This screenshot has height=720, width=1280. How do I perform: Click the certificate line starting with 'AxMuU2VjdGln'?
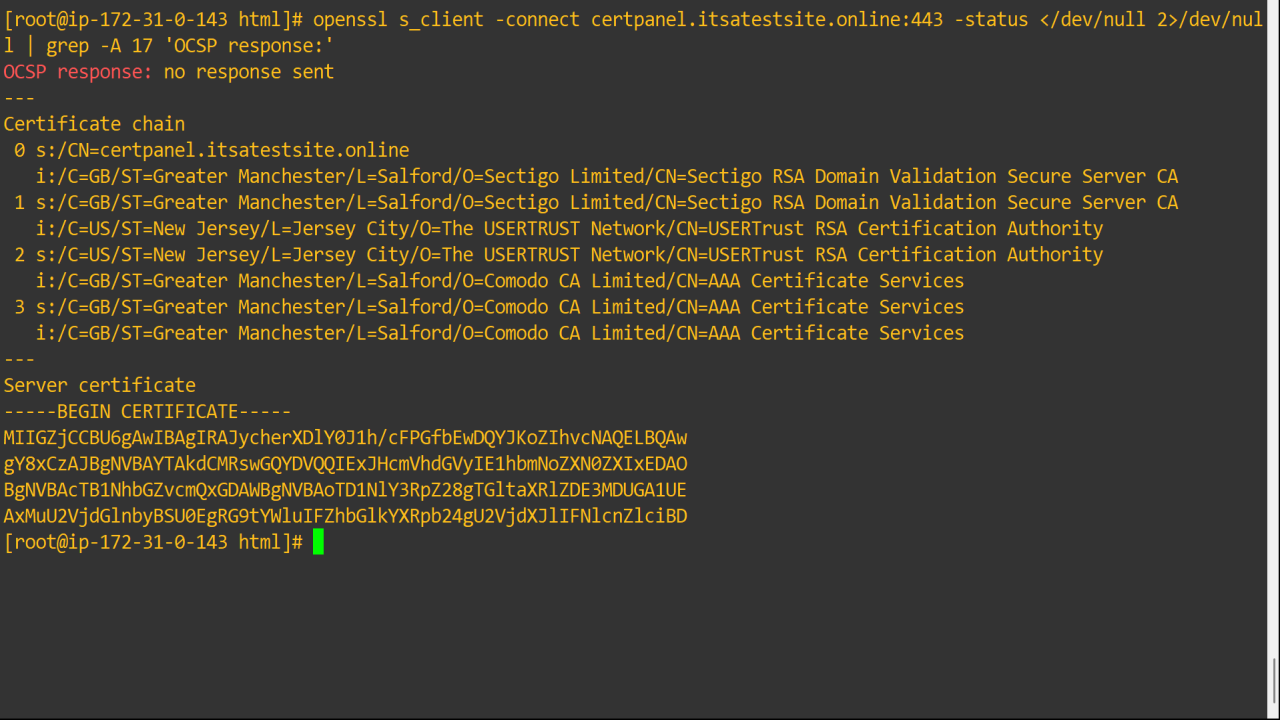click(345, 516)
